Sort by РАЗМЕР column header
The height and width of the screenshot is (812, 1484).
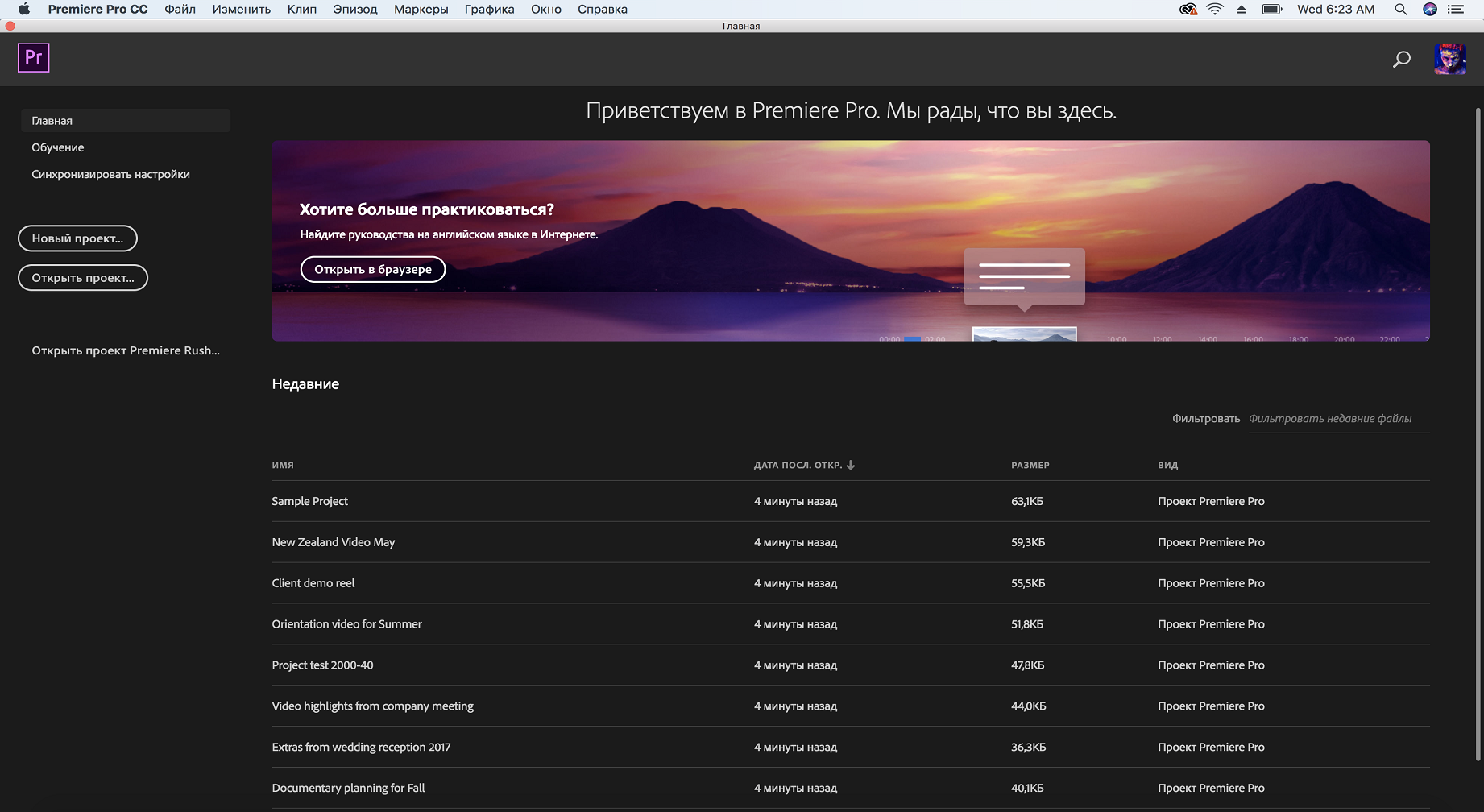(1030, 466)
